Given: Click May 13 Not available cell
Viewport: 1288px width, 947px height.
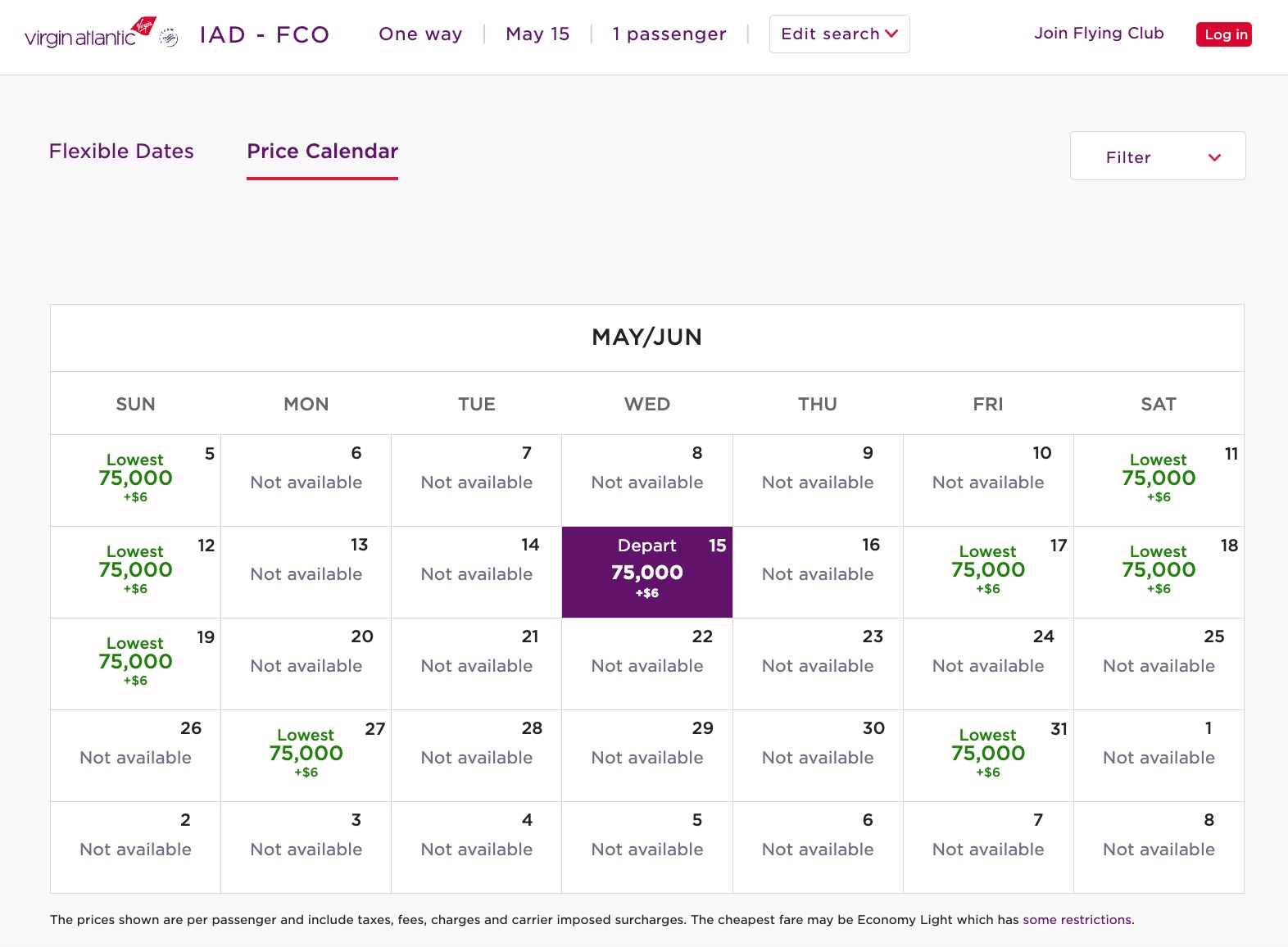Looking at the screenshot, I should 306,573.
